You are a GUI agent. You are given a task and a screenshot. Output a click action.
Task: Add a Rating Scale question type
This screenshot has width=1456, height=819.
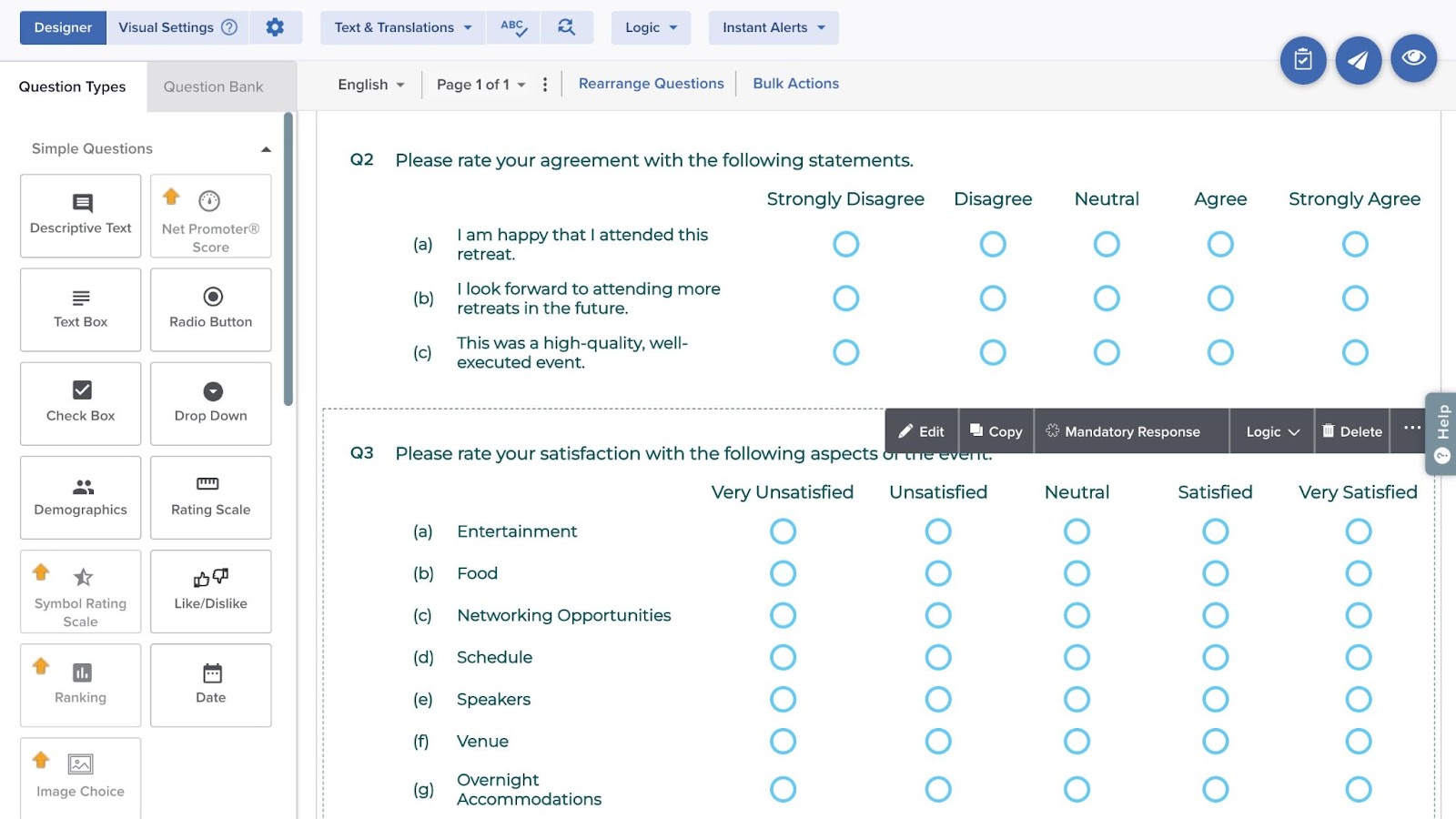click(211, 497)
